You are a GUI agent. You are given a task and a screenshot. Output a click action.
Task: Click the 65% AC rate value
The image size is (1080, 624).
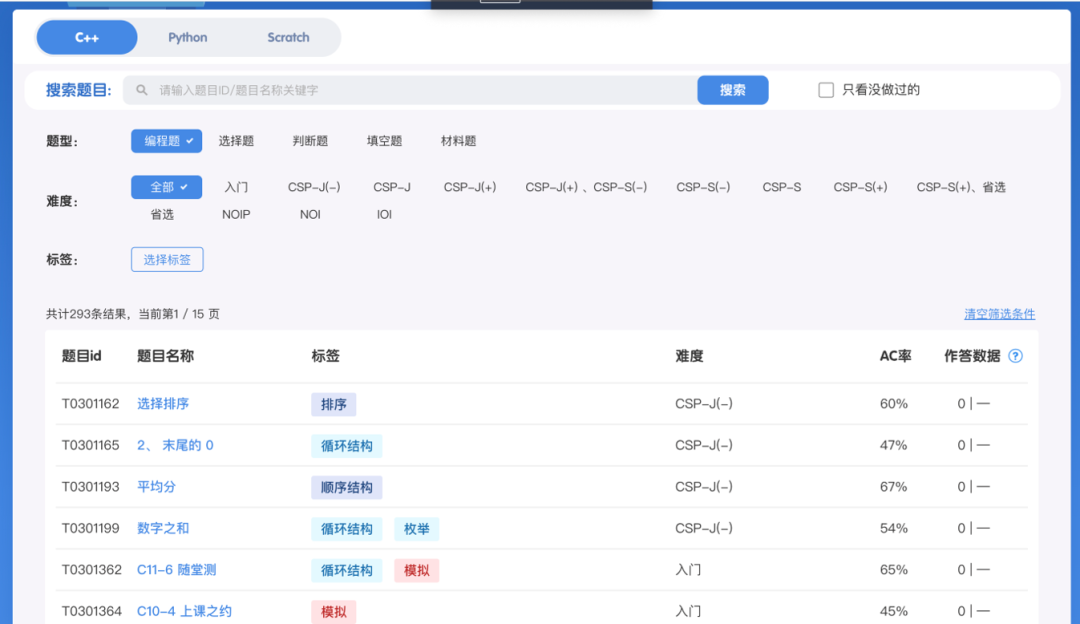[x=893, y=570]
